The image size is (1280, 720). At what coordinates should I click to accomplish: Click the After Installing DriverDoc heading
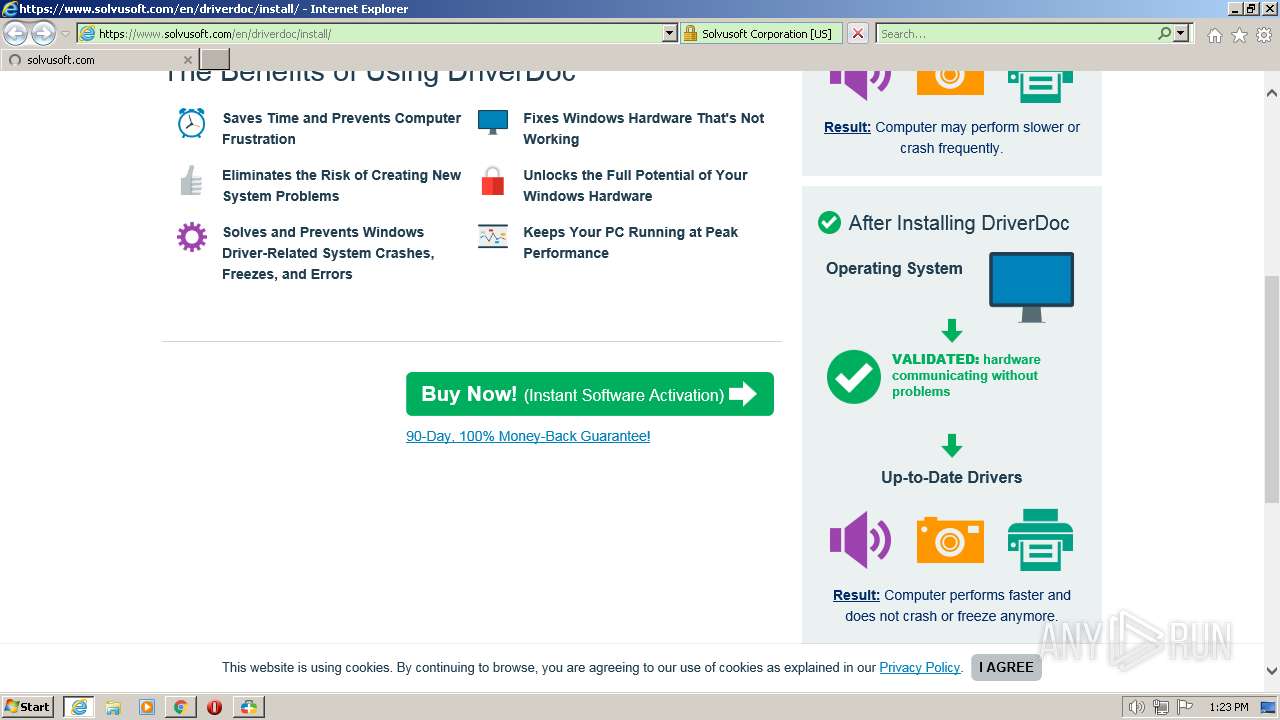tap(959, 222)
